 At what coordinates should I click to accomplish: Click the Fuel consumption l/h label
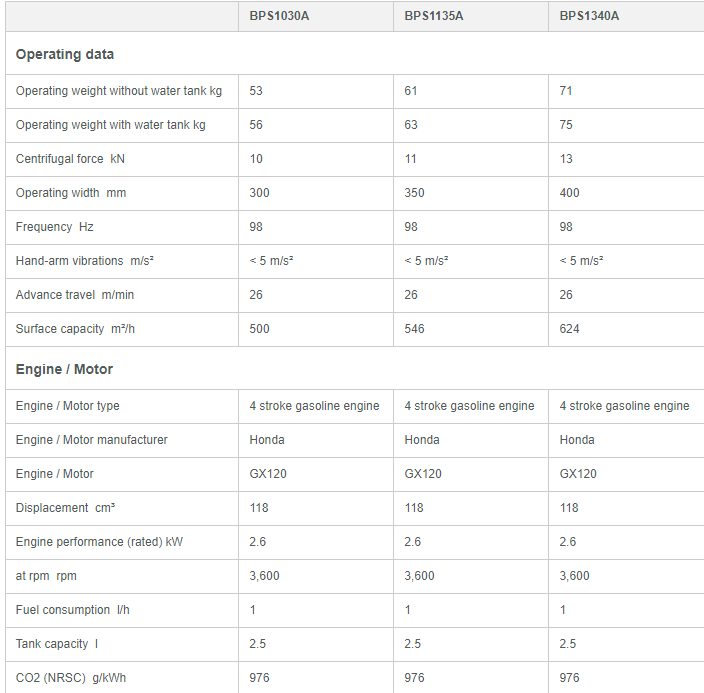click(x=73, y=610)
